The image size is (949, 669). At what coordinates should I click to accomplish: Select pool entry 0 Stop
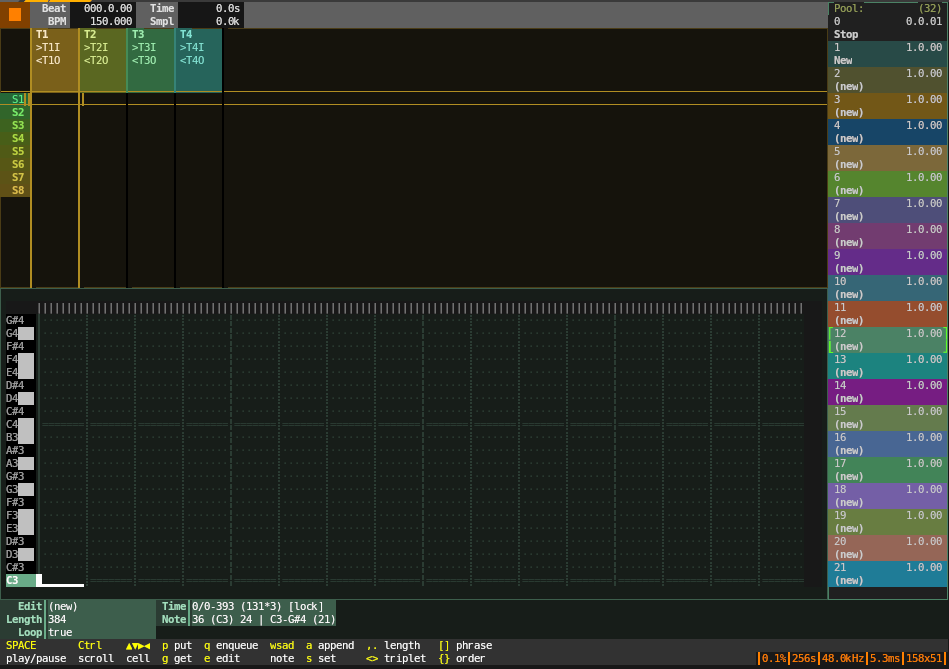(888, 28)
